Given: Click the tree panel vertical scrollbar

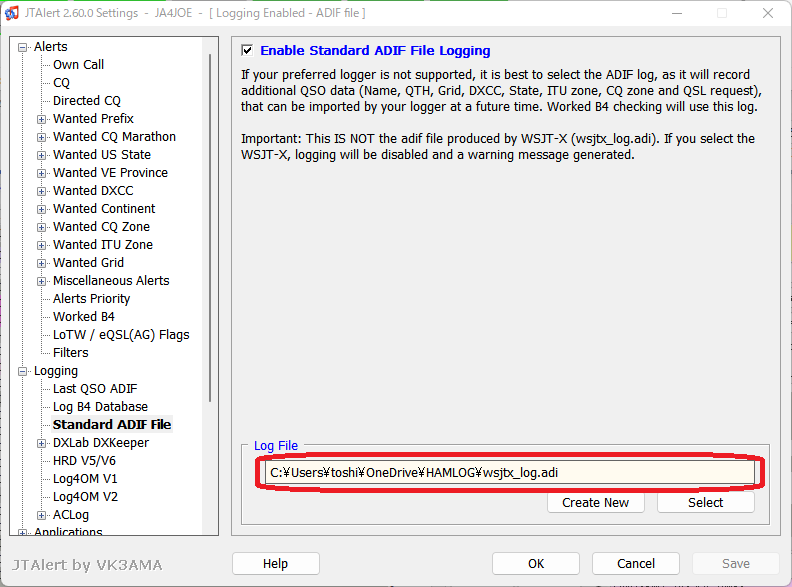Looking at the screenshot, I should [210, 227].
